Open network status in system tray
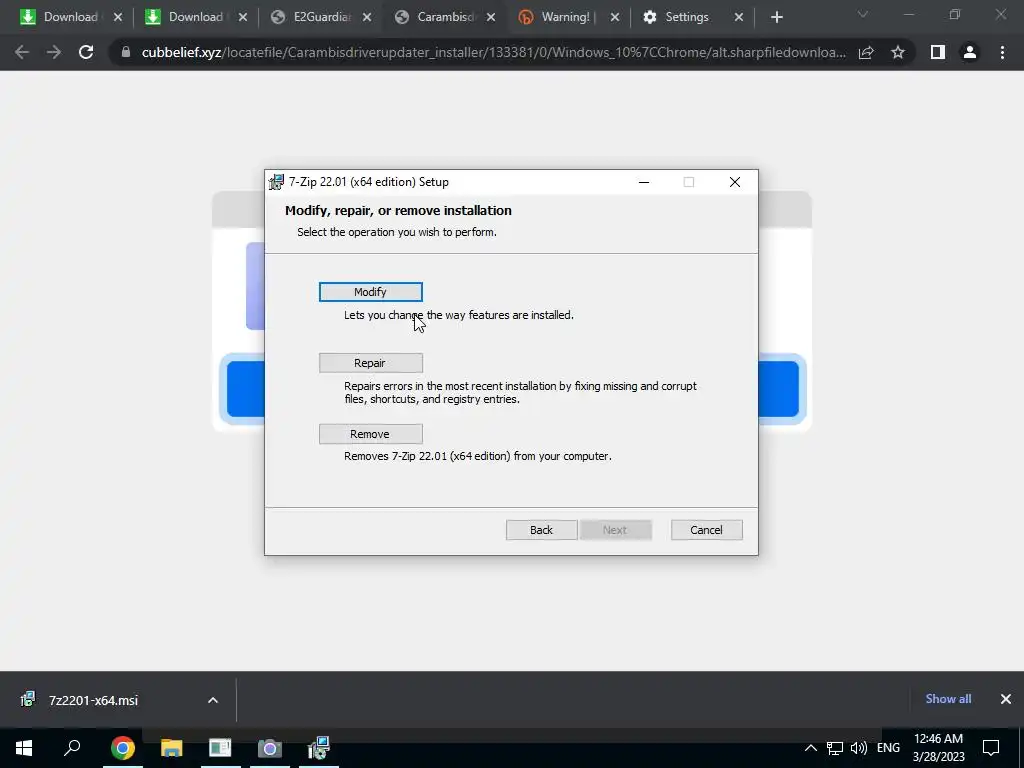The width and height of the screenshot is (1024, 768). (835, 748)
